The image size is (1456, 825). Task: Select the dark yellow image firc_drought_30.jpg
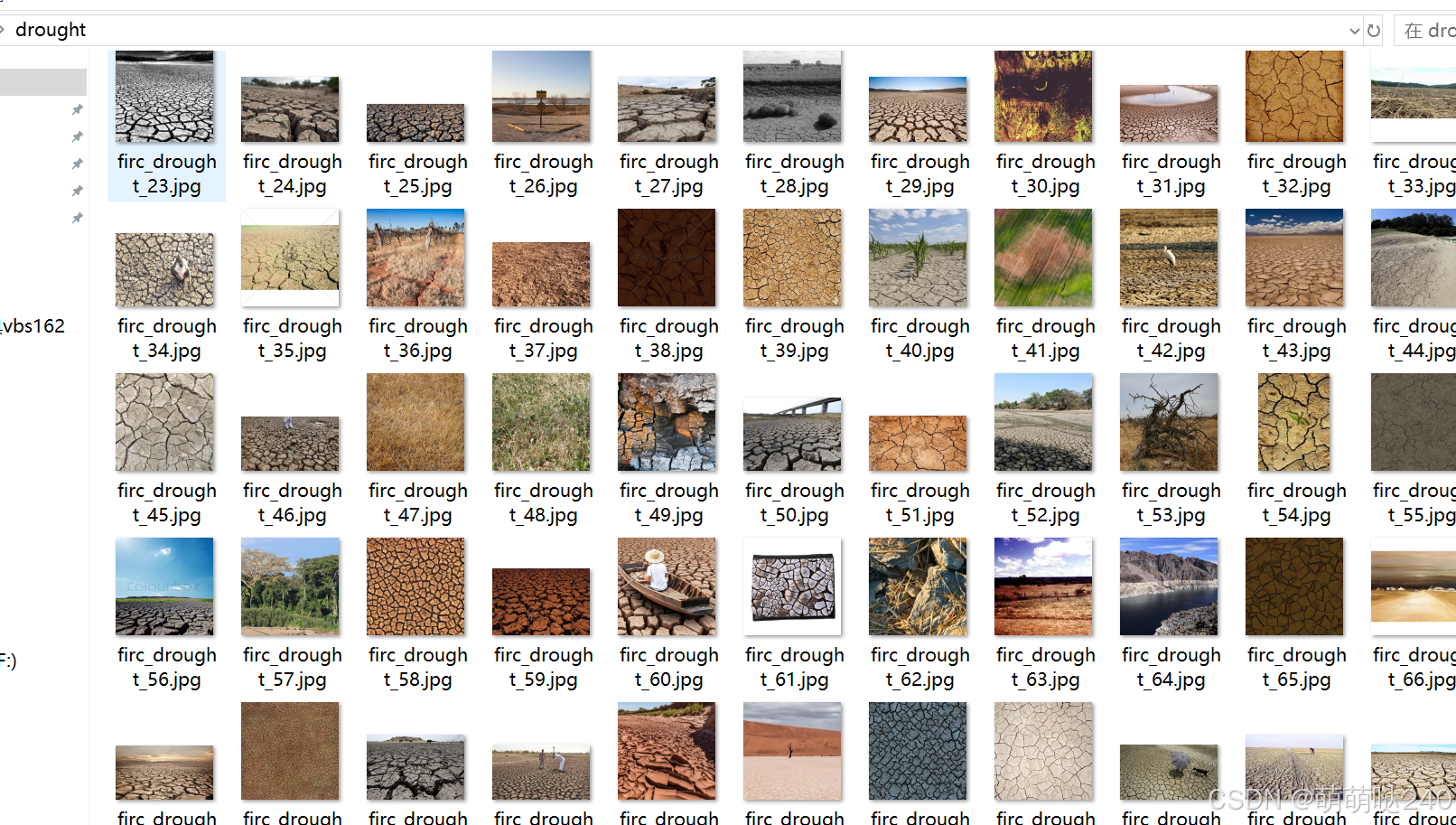click(1045, 125)
